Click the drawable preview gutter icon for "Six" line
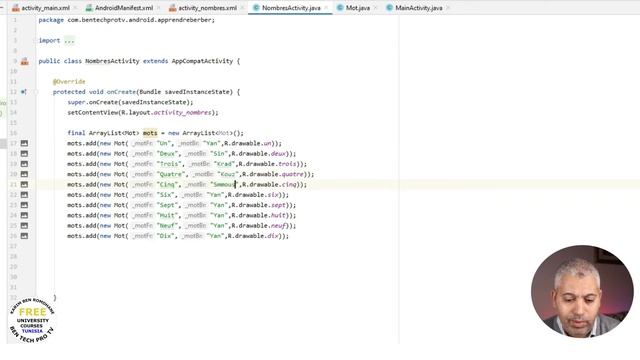Viewport: 640px width, 360px height. [24, 195]
